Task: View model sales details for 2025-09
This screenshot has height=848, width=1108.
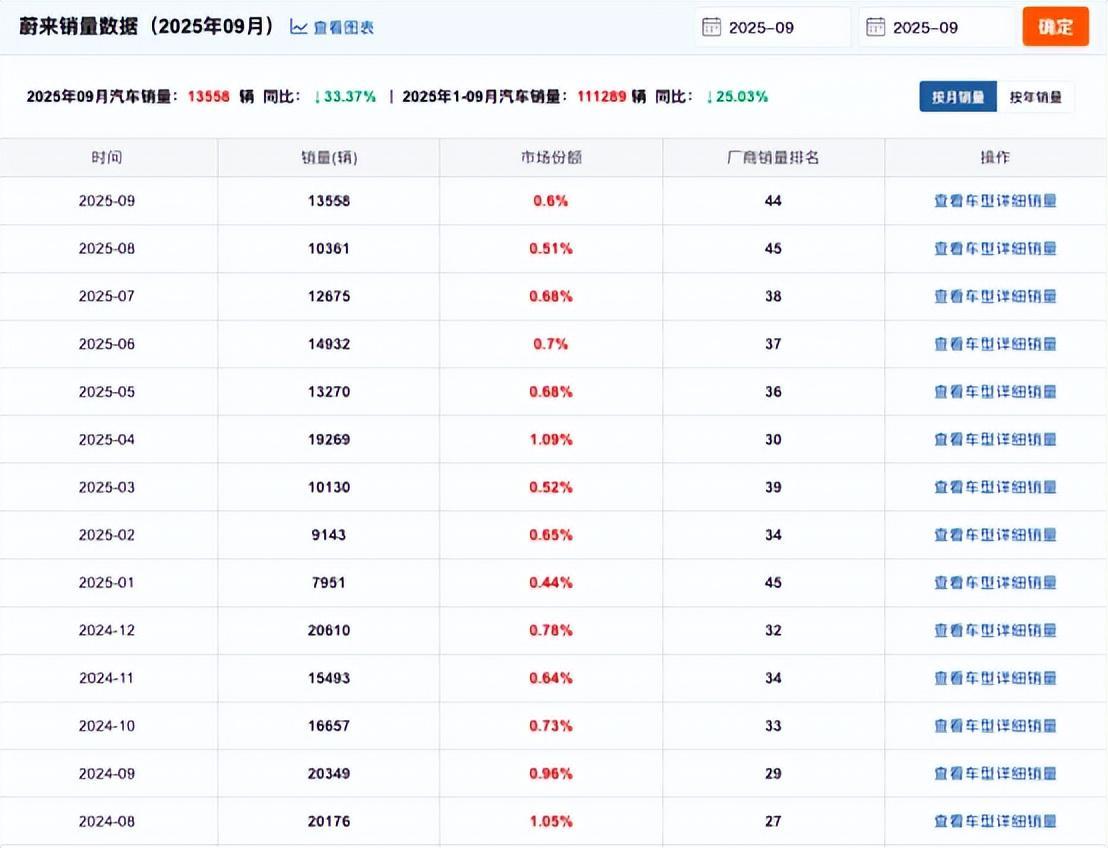Action: pos(995,201)
